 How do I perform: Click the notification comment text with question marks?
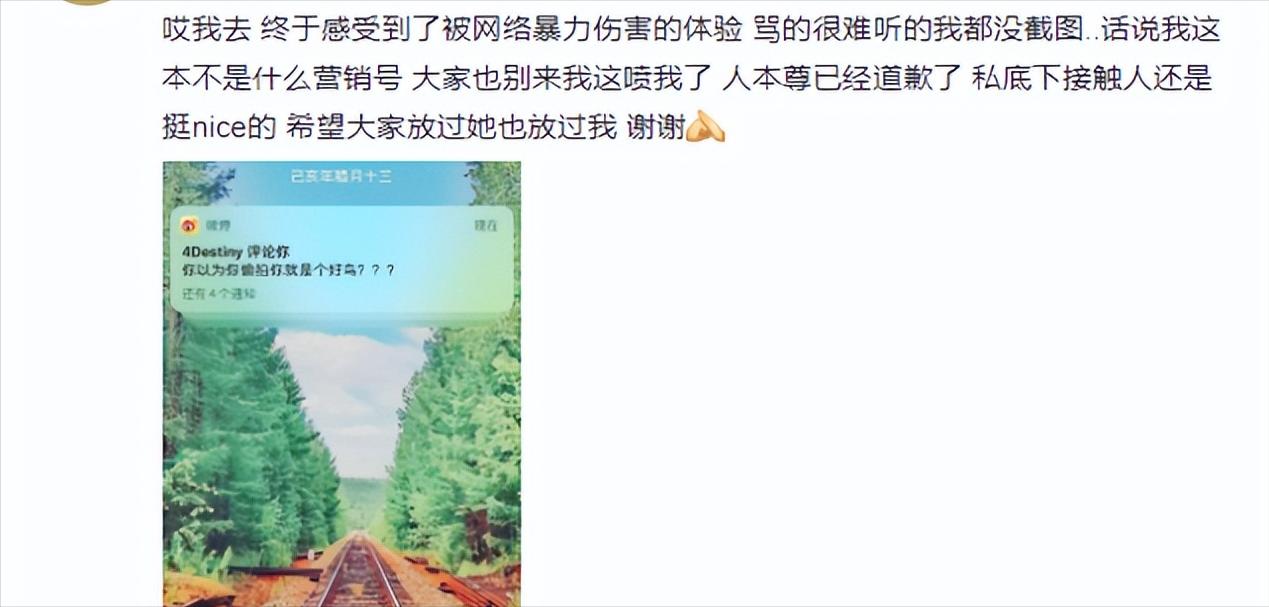288,271
